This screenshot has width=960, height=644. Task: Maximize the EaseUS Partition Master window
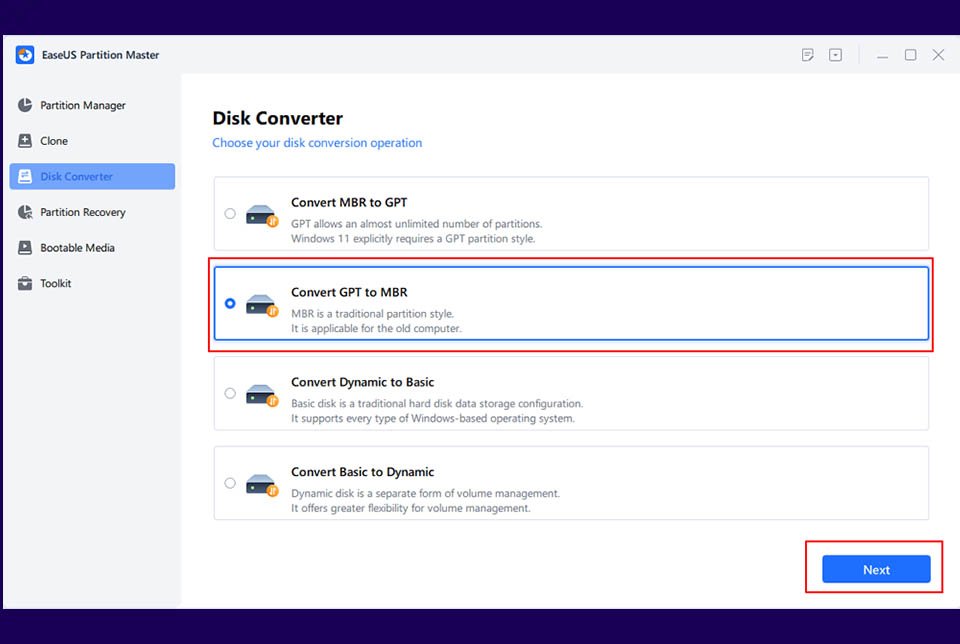pyautogui.click(x=910, y=55)
